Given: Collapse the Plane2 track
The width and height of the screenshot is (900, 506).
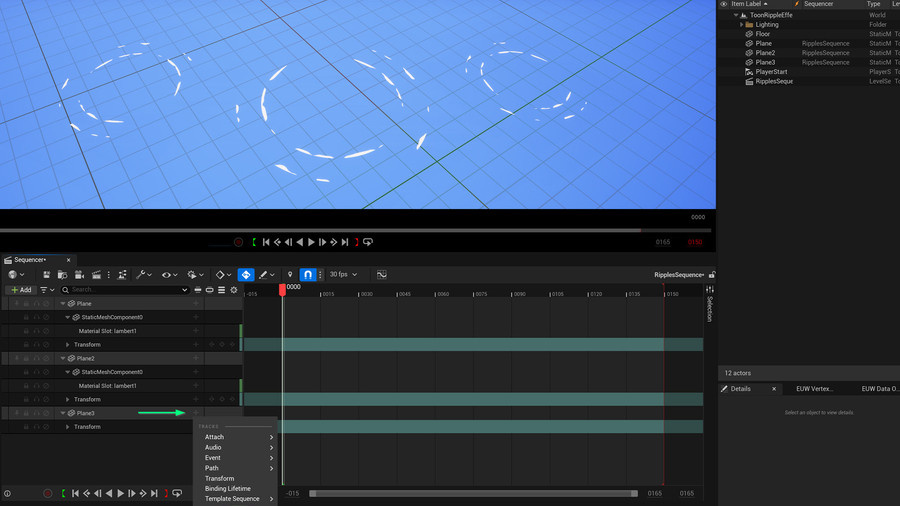Looking at the screenshot, I should (x=63, y=359).
